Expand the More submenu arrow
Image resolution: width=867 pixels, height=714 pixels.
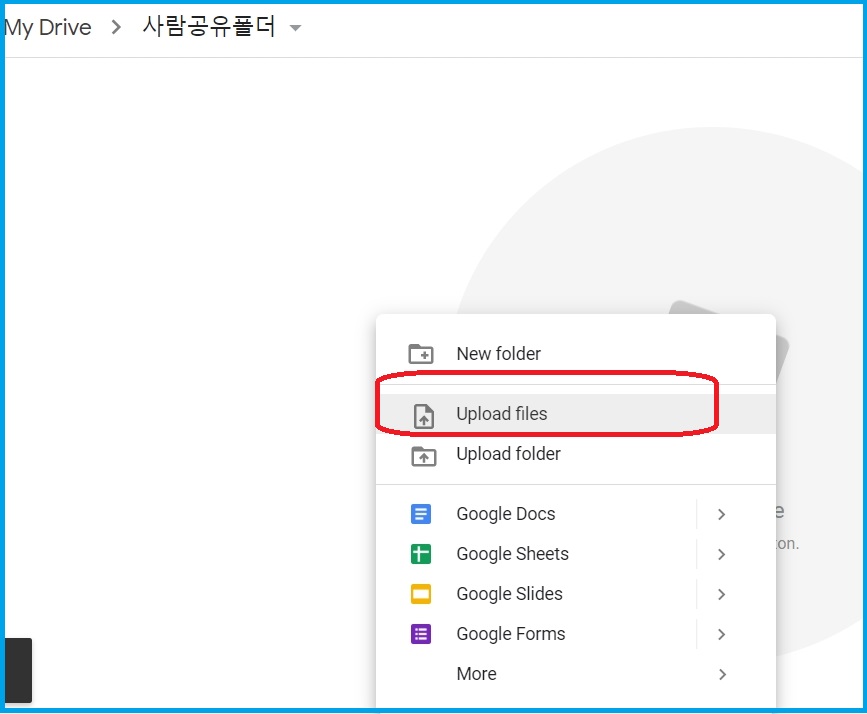coord(722,674)
